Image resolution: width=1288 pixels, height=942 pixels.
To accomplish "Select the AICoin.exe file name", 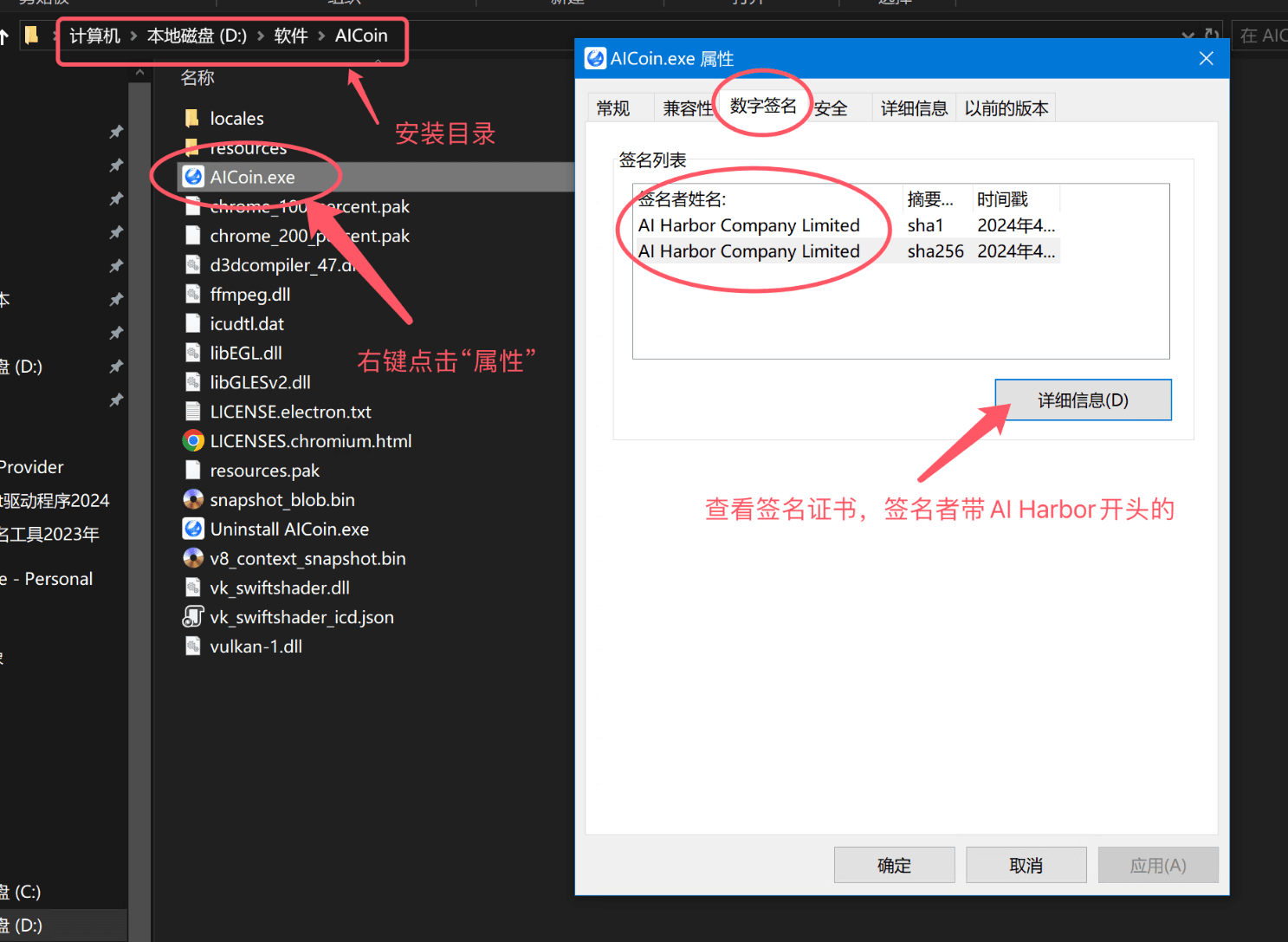I will click(x=252, y=177).
